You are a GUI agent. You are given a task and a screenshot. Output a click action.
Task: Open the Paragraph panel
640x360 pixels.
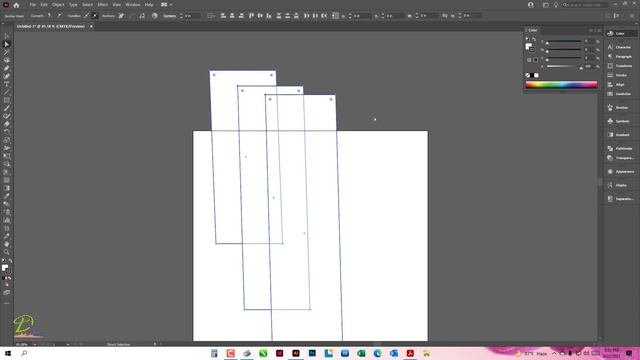(620, 56)
